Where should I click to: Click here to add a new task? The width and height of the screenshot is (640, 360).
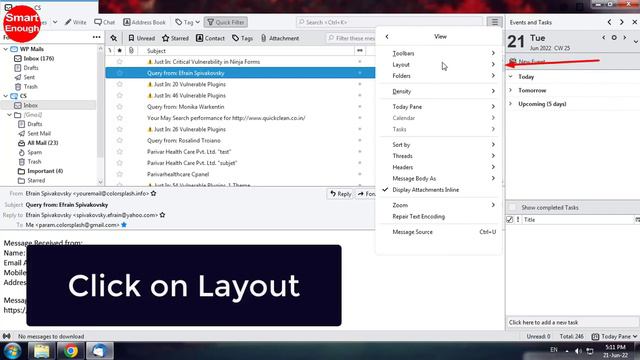click(572, 322)
